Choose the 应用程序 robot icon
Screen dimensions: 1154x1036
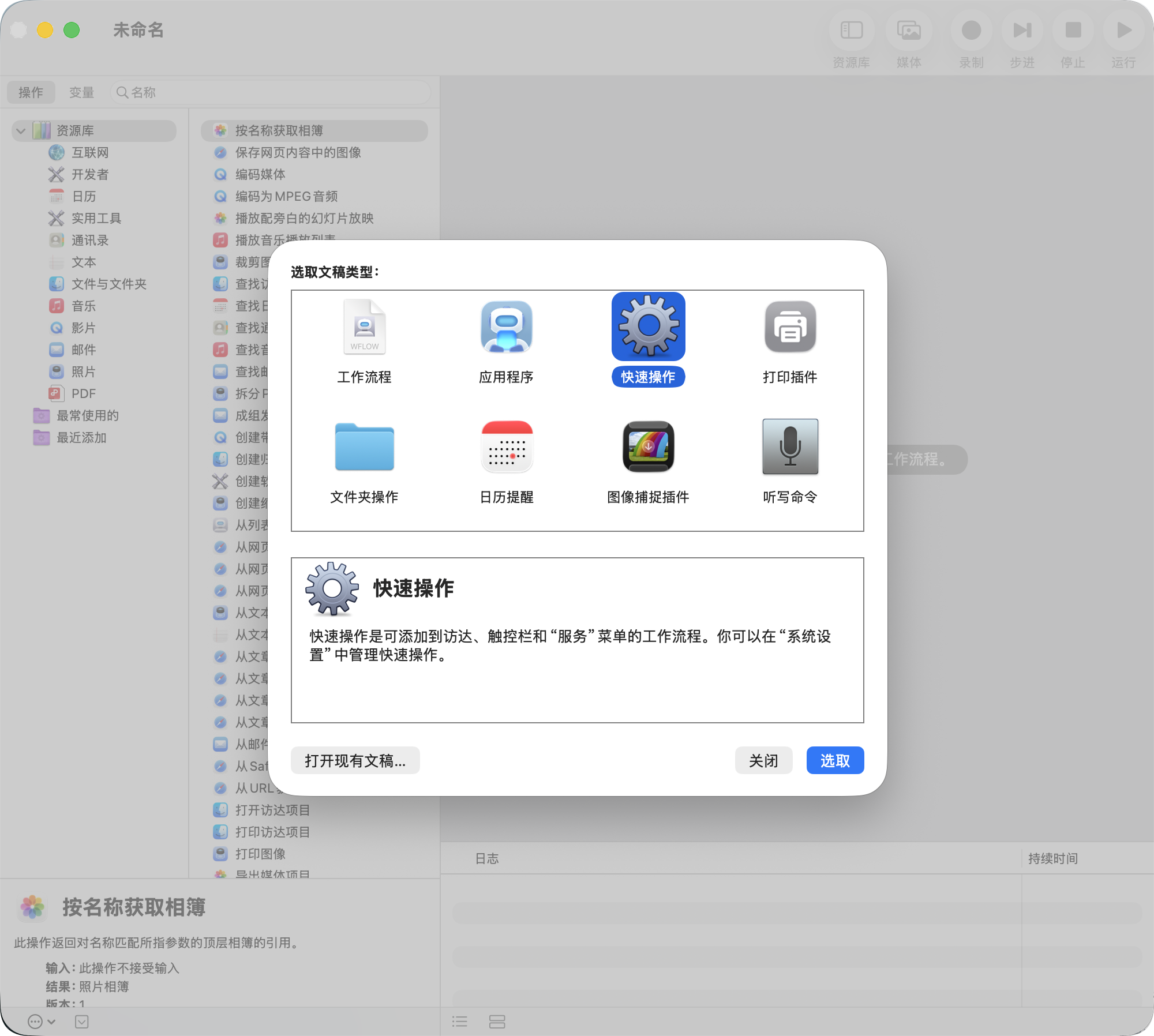tap(506, 327)
